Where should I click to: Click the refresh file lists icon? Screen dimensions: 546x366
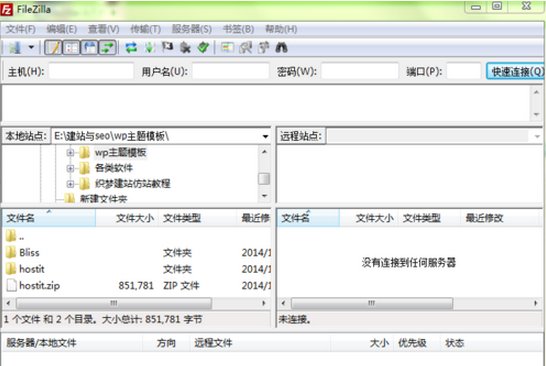[x=131, y=47]
